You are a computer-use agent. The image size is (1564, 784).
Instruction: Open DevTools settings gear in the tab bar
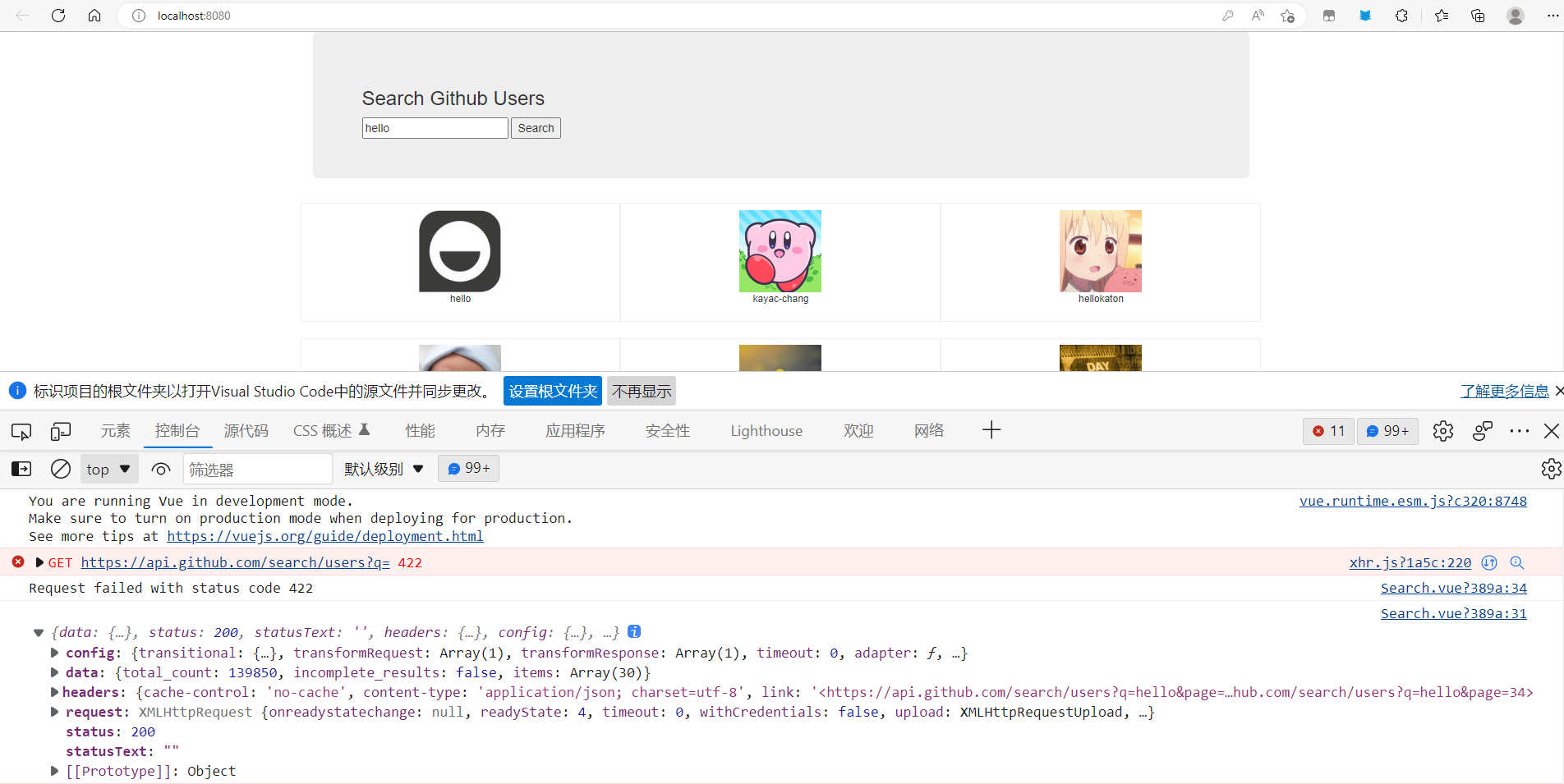tap(1443, 431)
